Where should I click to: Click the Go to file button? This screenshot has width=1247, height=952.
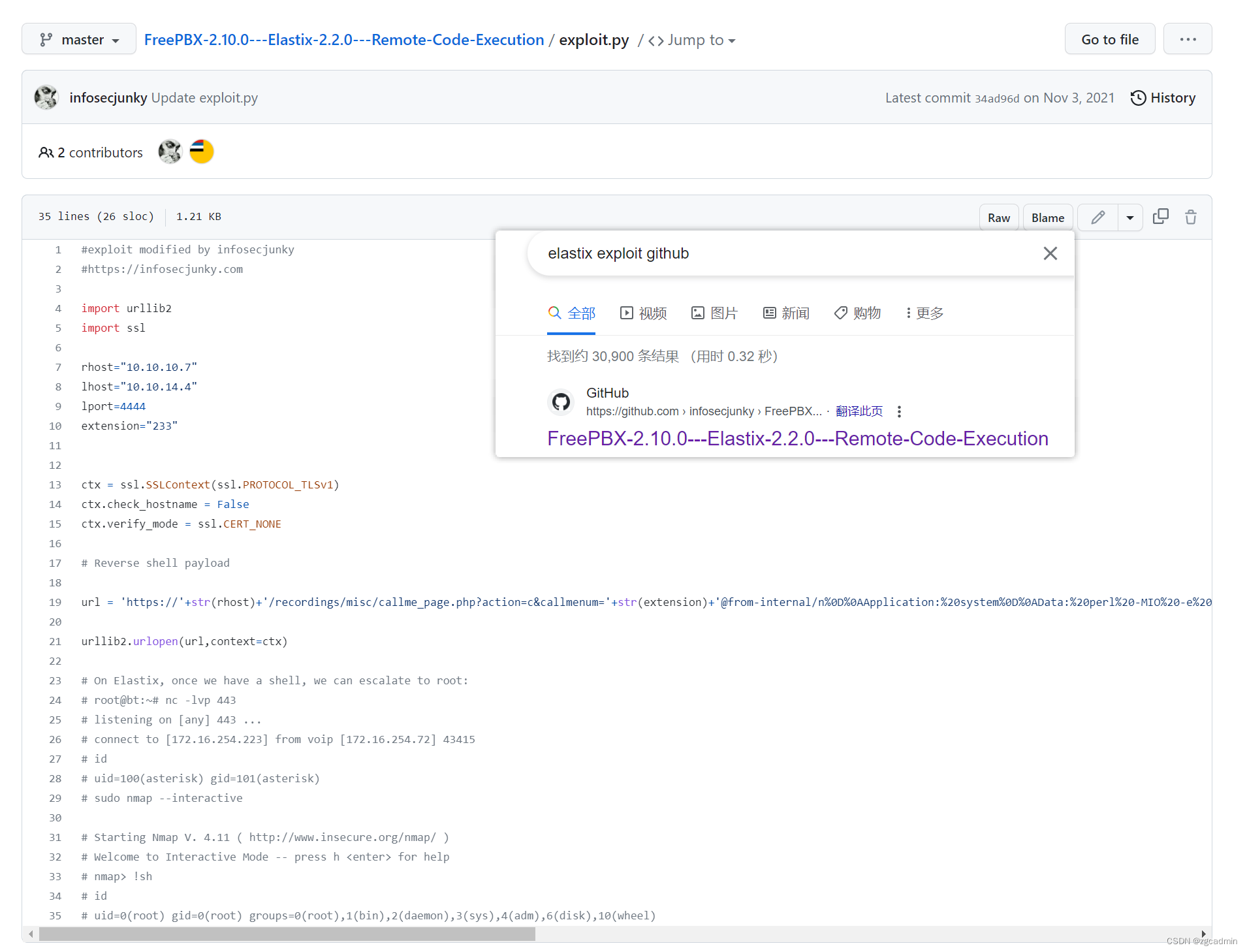[x=1110, y=39]
